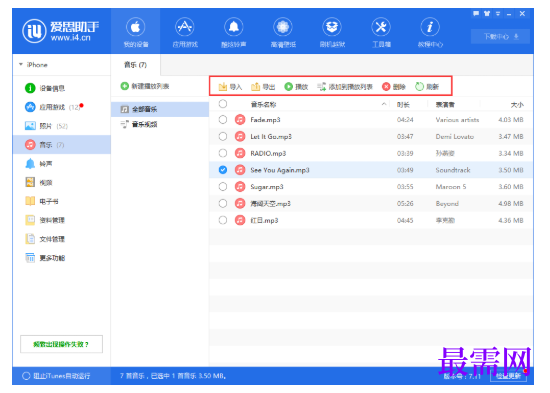Select 更多功能 more functions in sidebar
Image resolution: width=550 pixels, height=393 pixels.
62,258
